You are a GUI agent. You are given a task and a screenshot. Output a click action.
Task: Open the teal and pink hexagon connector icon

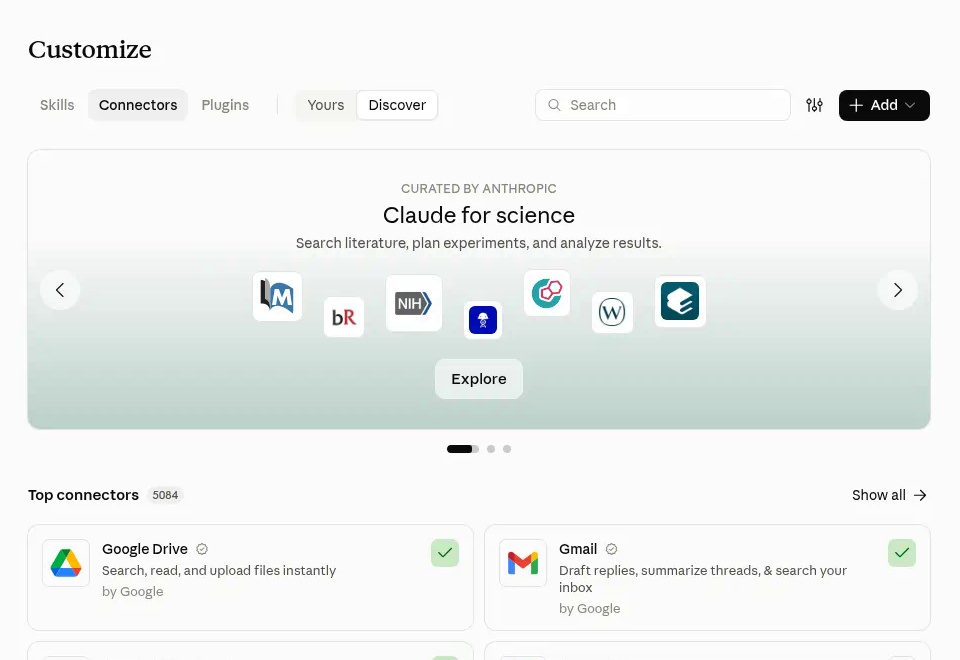click(547, 293)
